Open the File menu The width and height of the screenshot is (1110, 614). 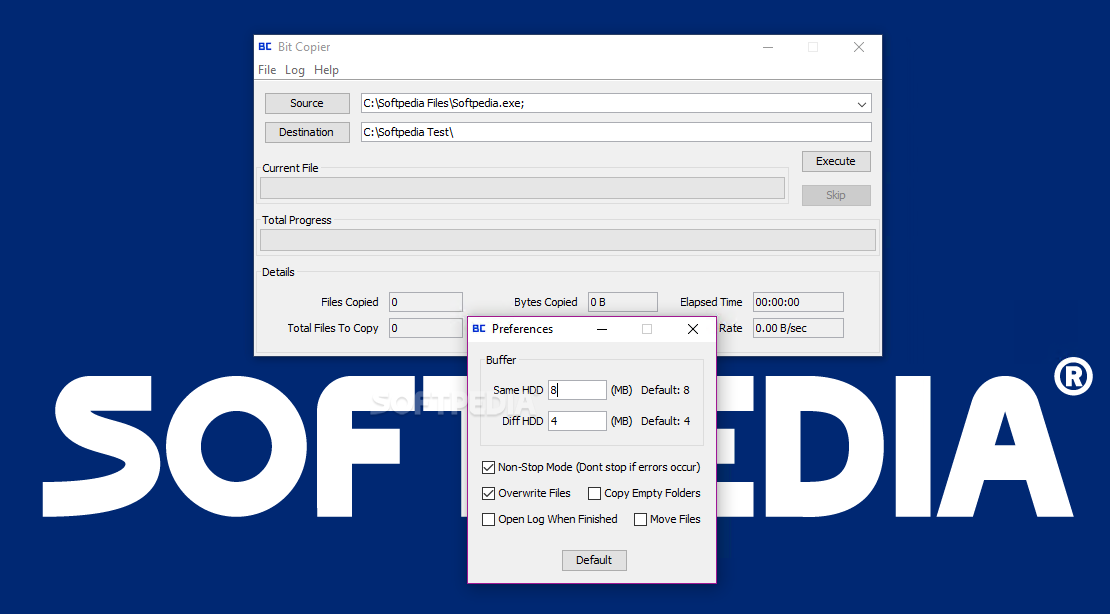pyautogui.click(x=267, y=69)
